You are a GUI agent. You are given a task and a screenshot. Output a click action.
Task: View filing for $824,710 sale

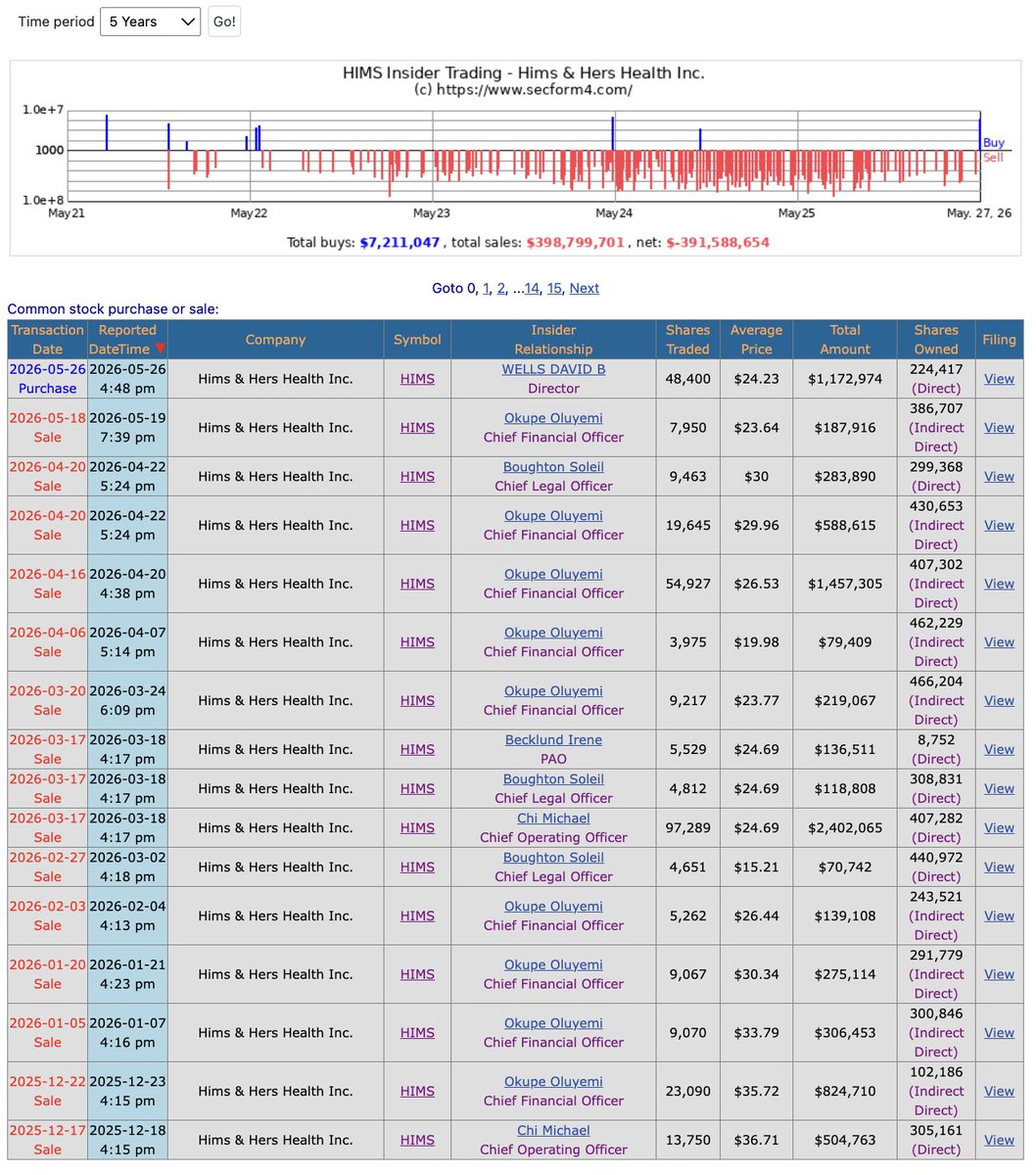(999, 1091)
